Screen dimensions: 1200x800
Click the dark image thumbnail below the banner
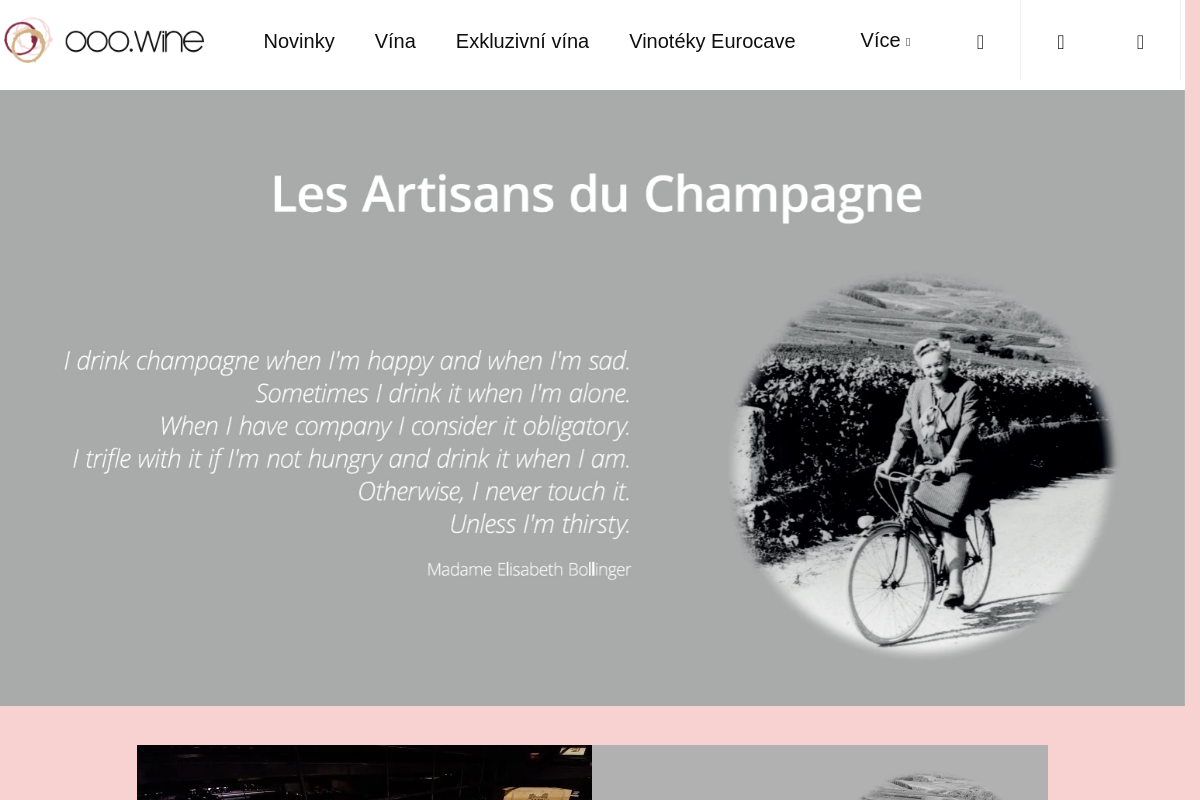[x=364, y=772]
